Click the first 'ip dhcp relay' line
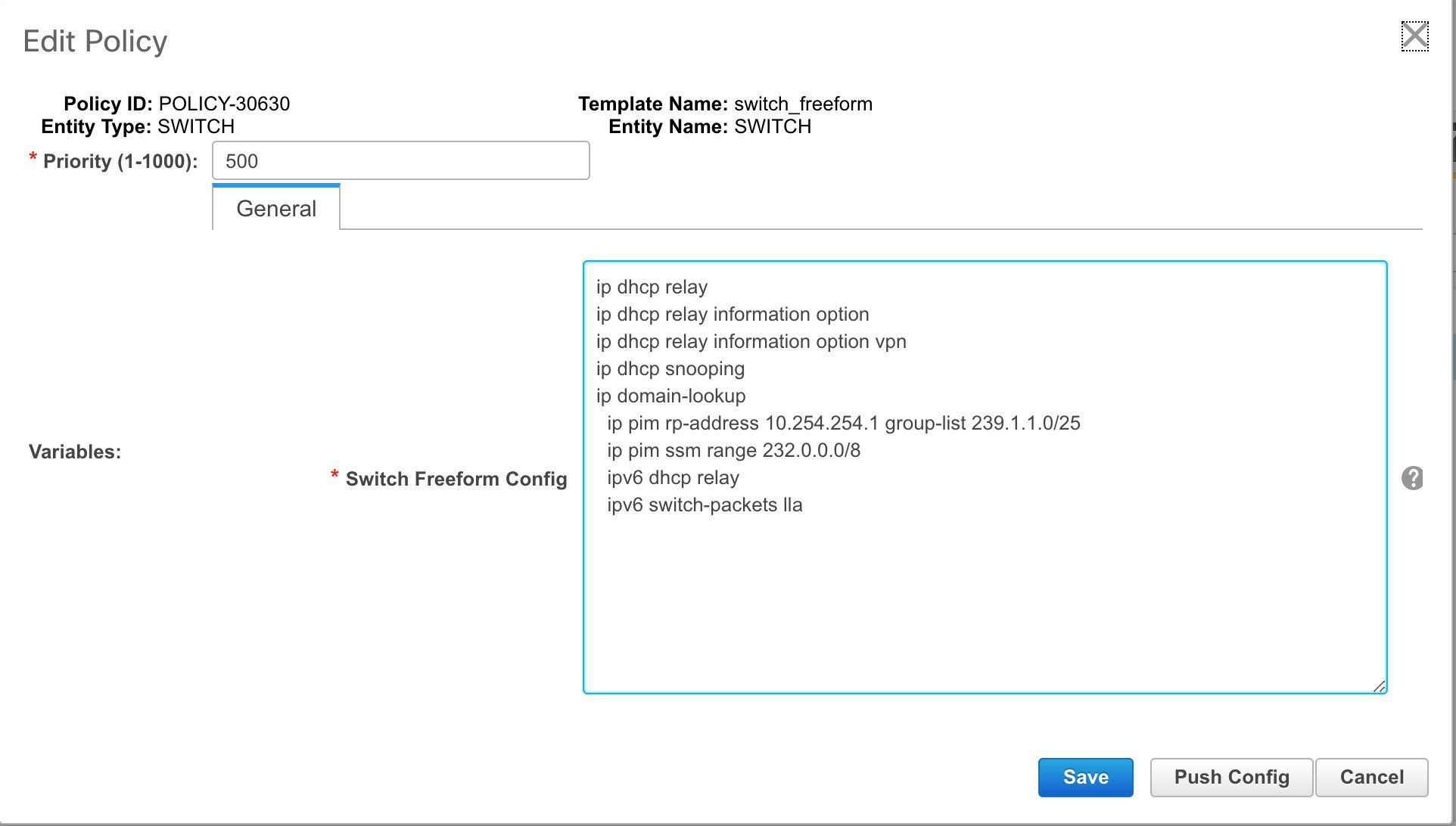The width and height of the screenshot is (1456, 826). [x=652, y=287]
